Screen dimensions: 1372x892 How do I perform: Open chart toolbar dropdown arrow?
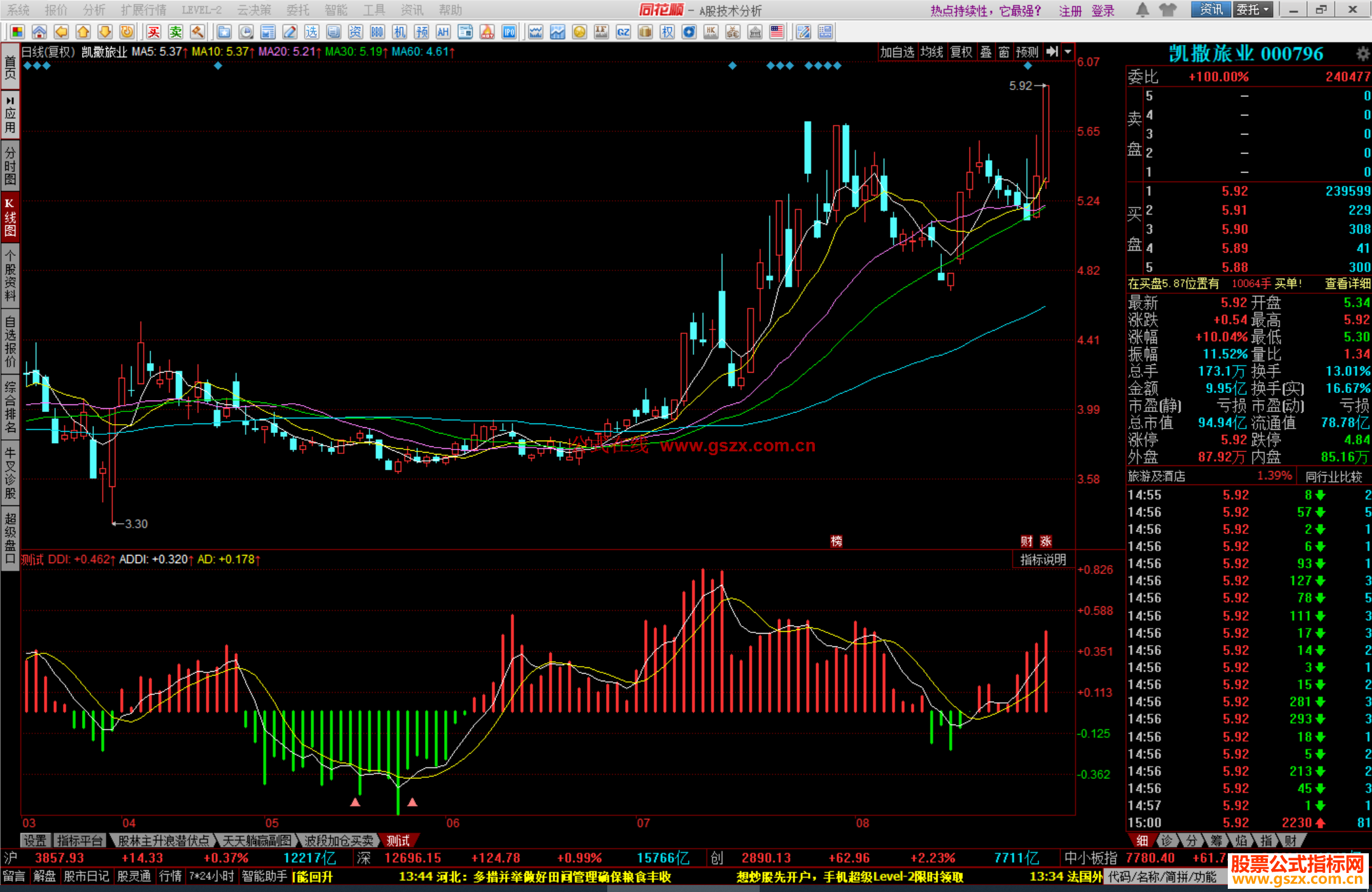(x=1068, y=52)
